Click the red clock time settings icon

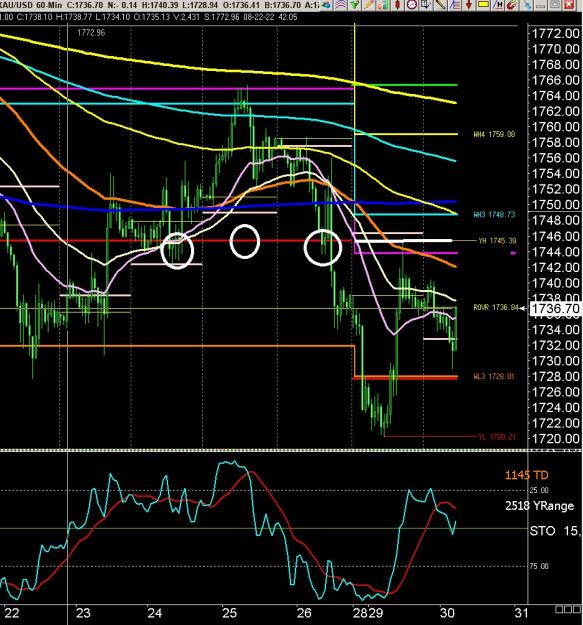412,4
